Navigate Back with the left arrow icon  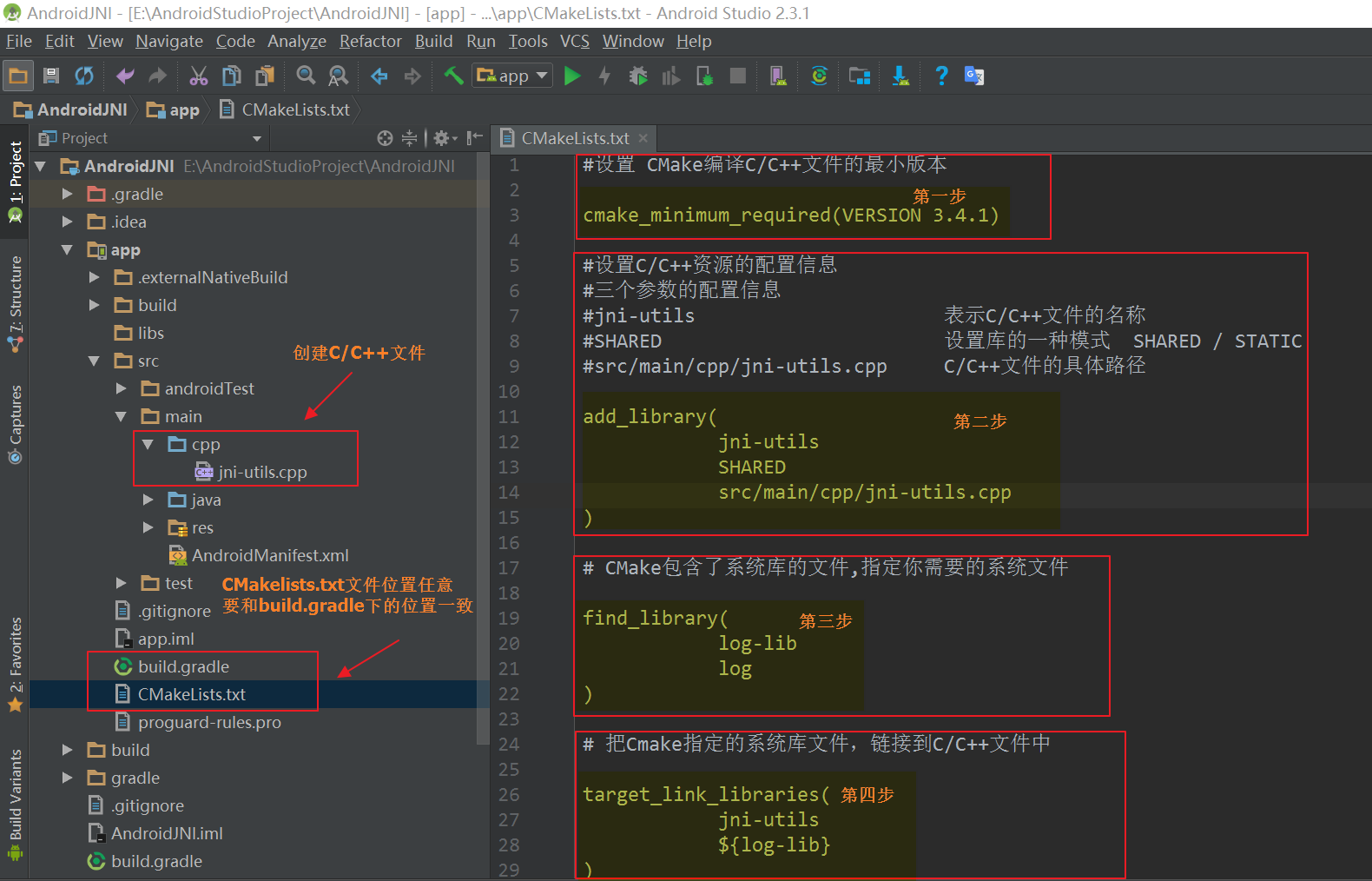379,76
